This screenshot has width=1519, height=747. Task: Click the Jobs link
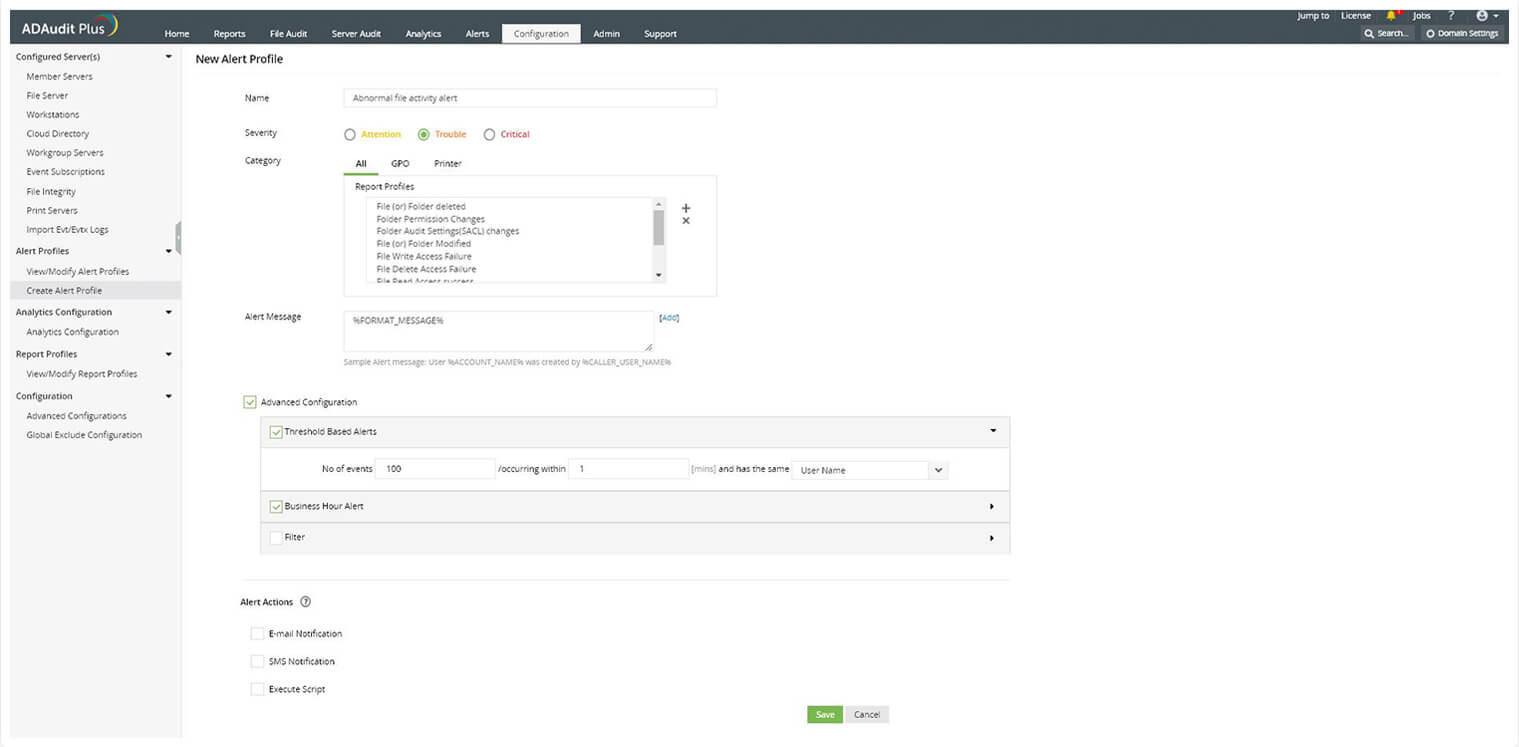1421,16
